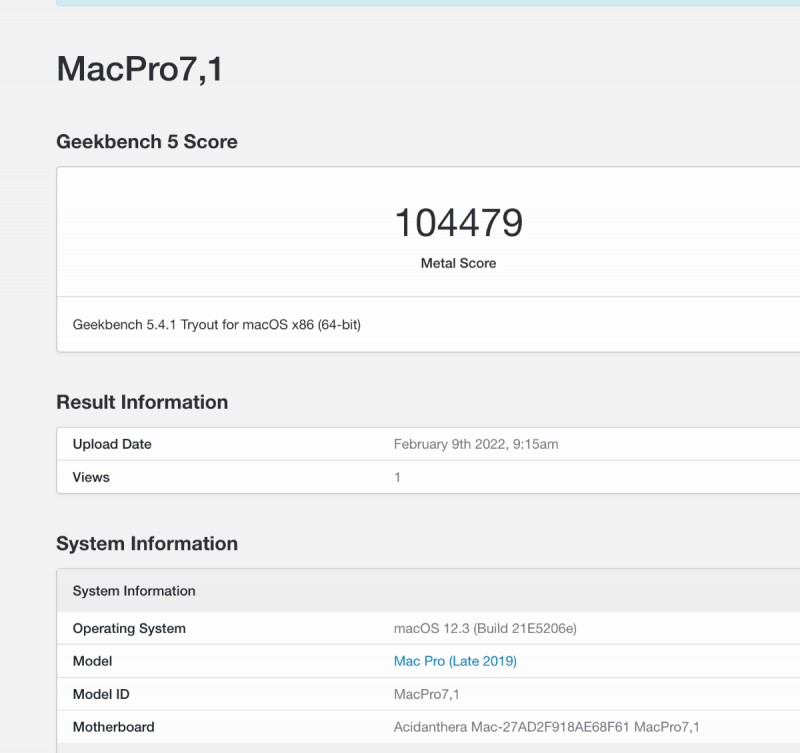Image resolution: width=800 pixels, height=753 pixels.
Task: Select the large System Information heading
Action: 147,544
